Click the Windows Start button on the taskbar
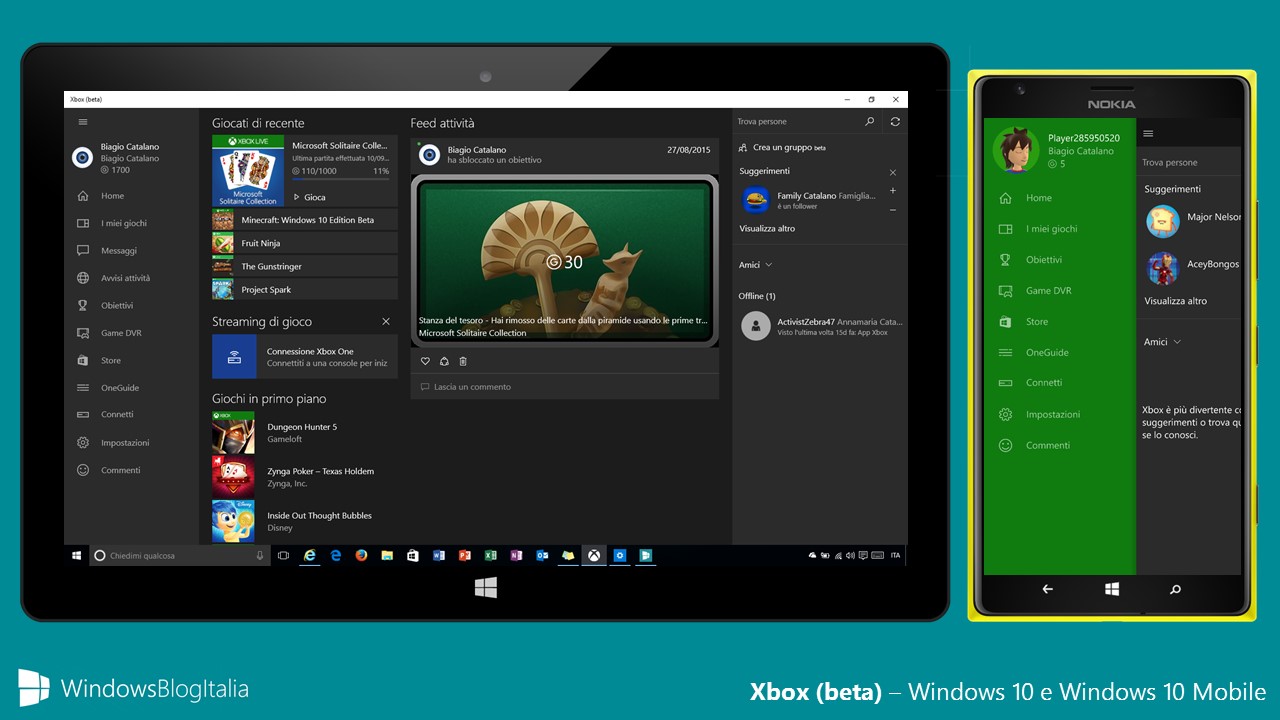 coord(76,555)
